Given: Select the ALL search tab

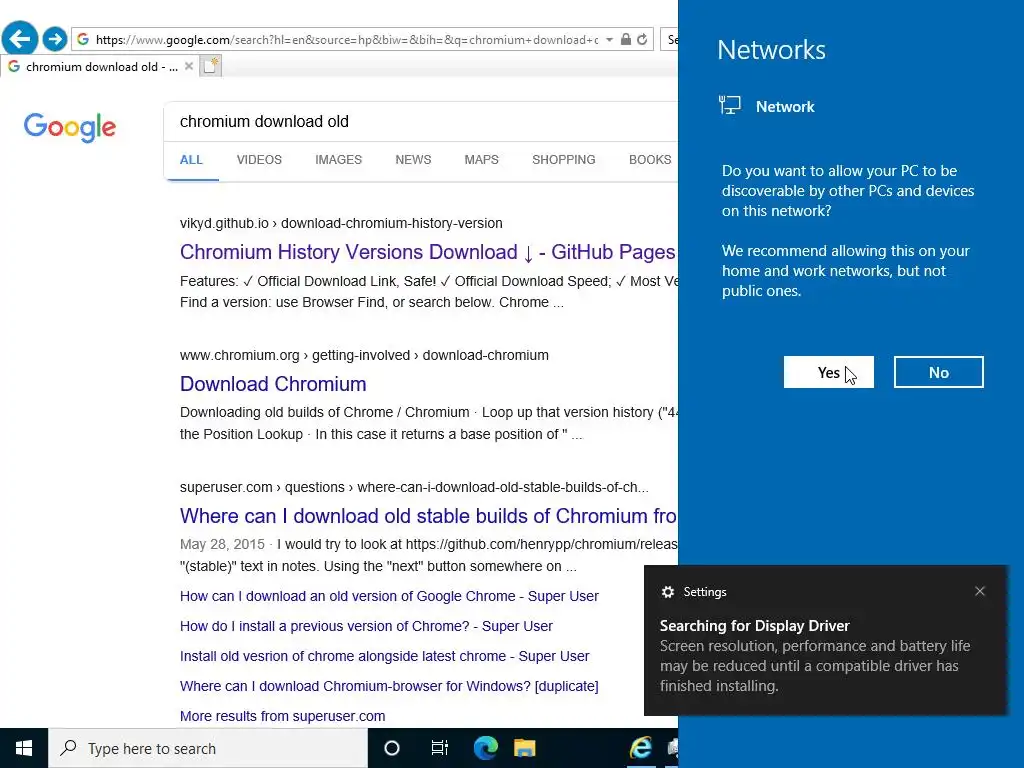Looking at the screenshot, I should (191, 160).
